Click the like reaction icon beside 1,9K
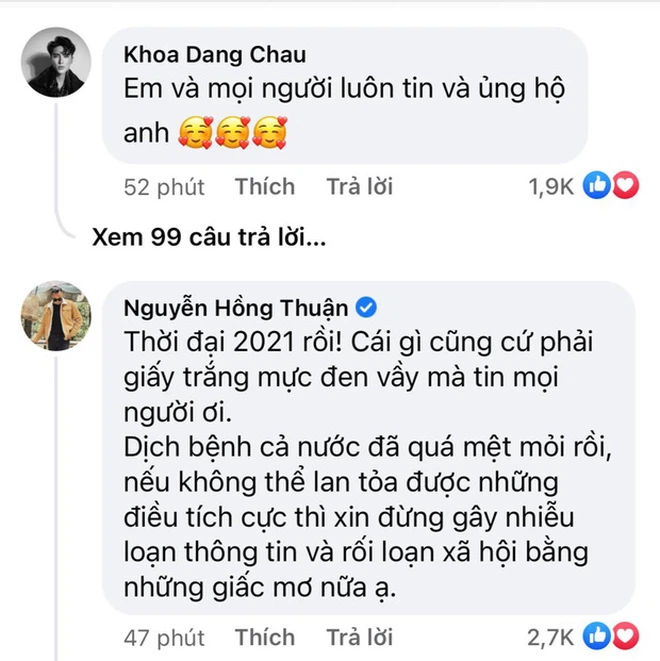The width and height of the screenshot is (660, 661). click(597, 185)
